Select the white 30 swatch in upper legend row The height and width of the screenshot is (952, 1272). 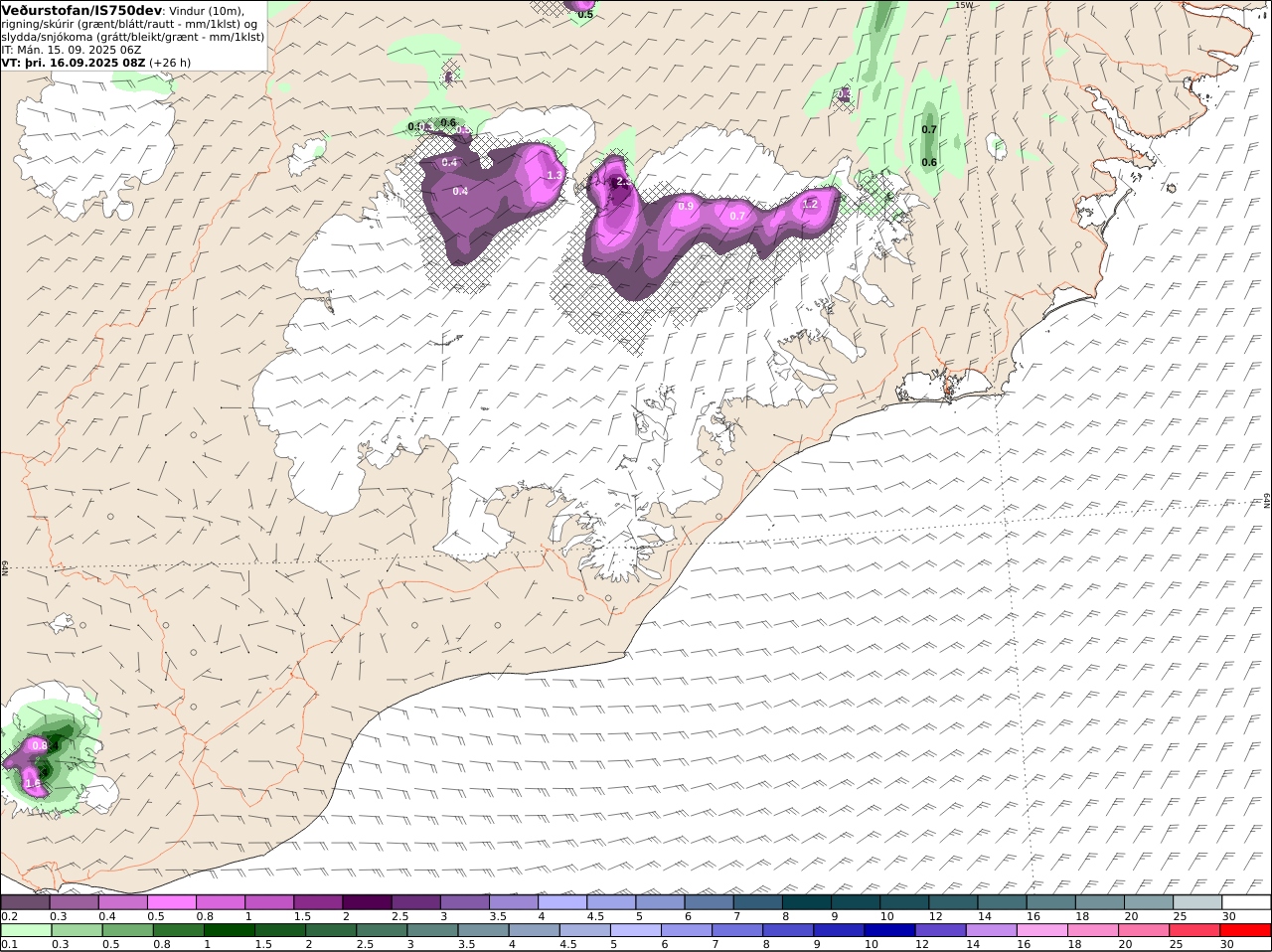click(x=1246, y=902)
